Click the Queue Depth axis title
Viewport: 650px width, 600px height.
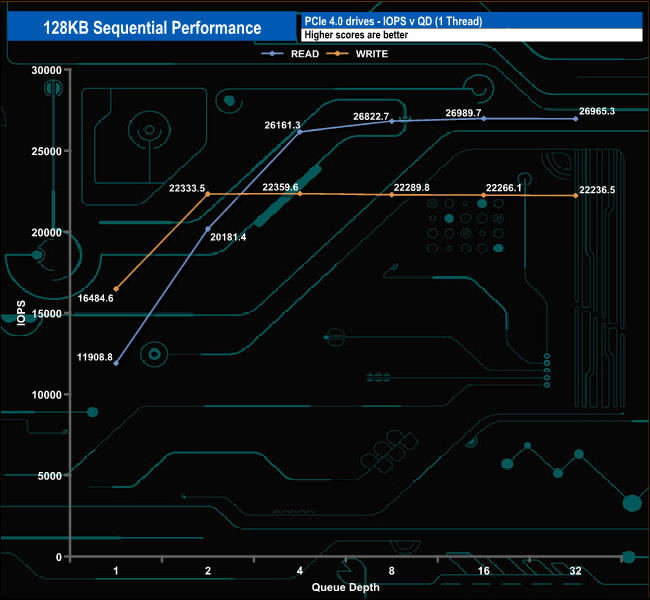345,587
